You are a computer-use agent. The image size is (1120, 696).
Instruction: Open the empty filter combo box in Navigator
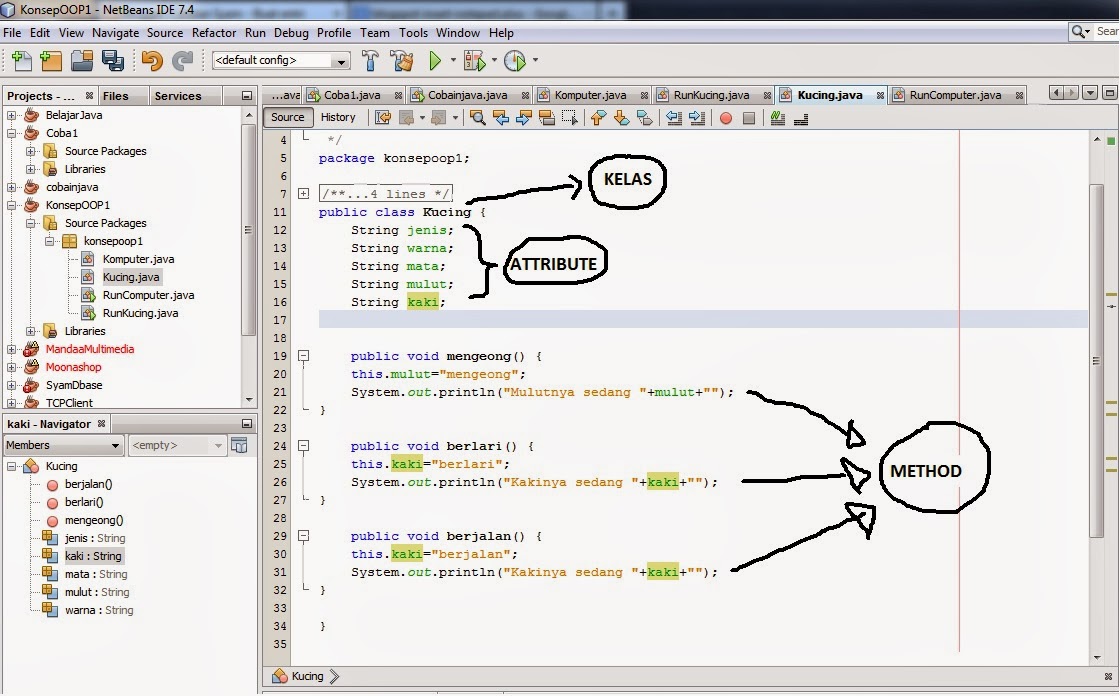(x=177, y=445)
